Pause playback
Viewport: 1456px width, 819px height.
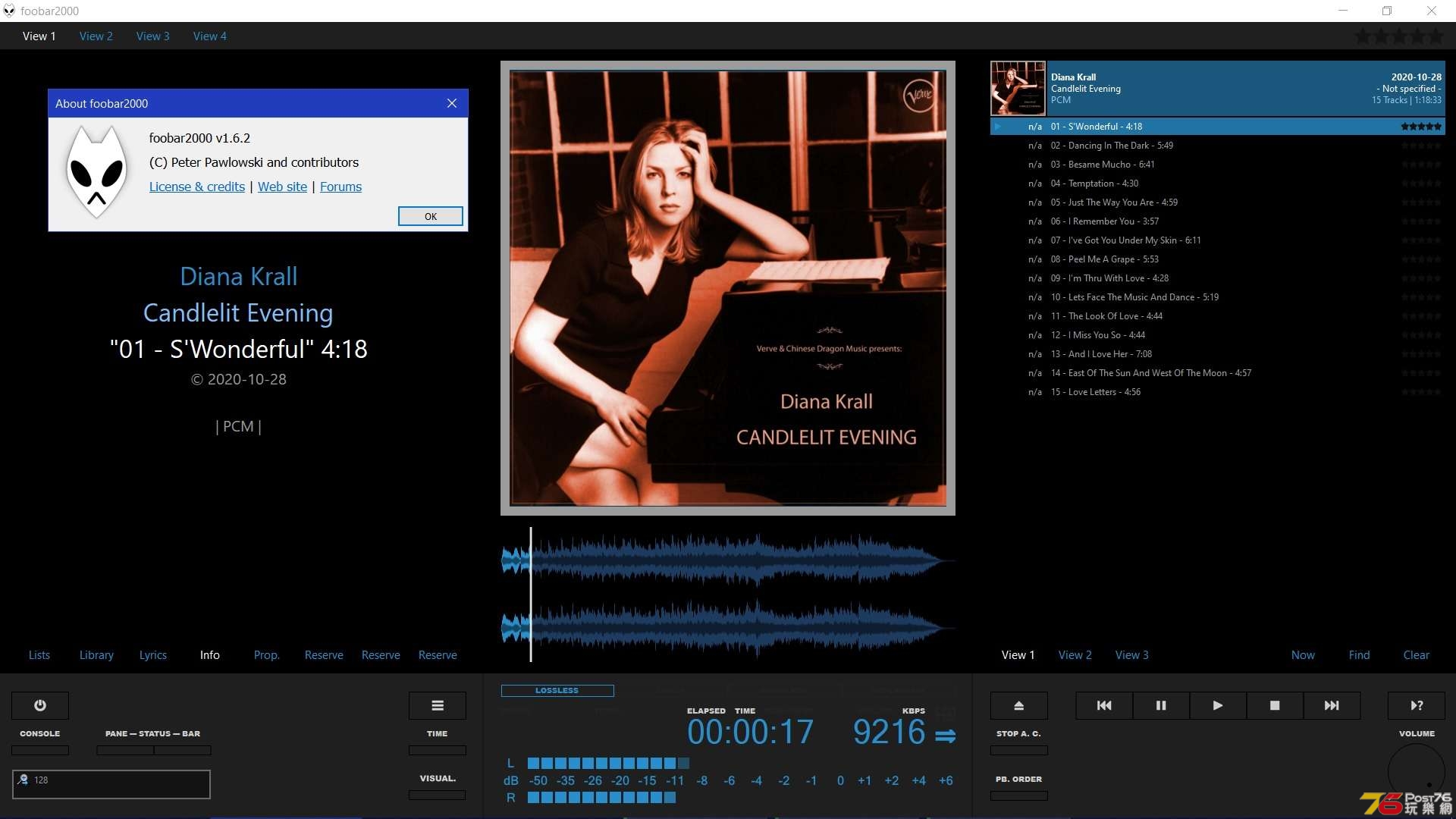1161,705
